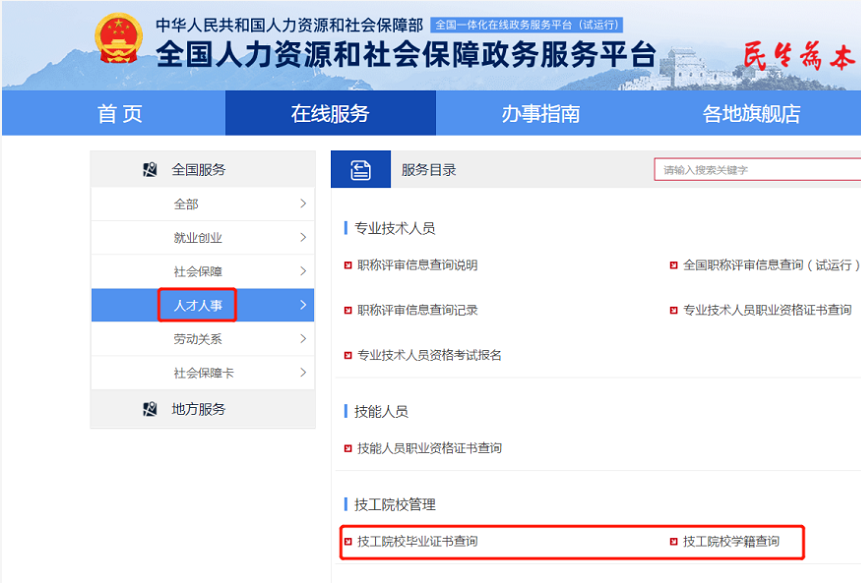This screenshot has height=583, width=861.
Task: Open 全国职称评审信息查询（试运行） link
Action: 771,266
